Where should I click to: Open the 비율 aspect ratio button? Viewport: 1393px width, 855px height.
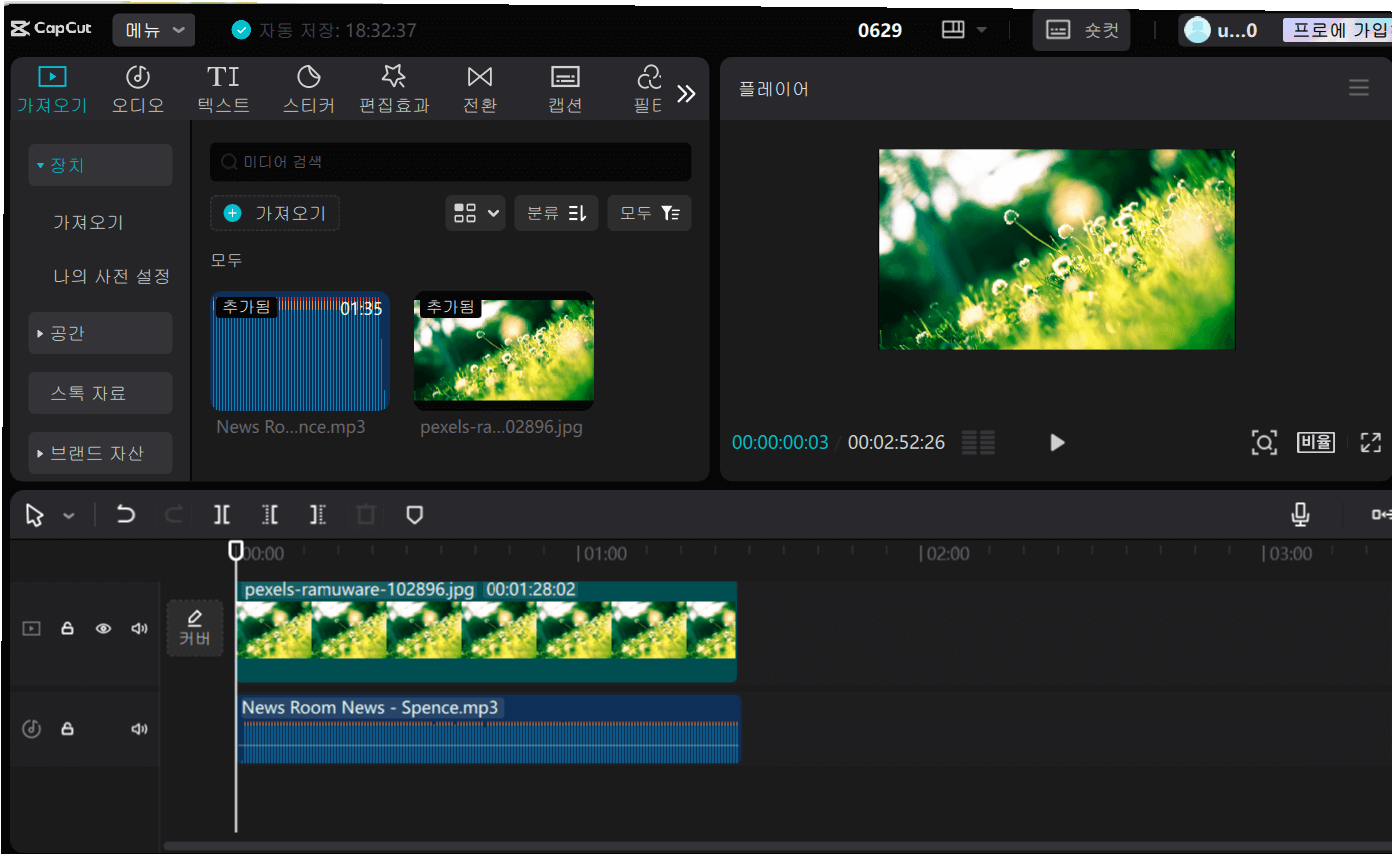pos(1316,442)
